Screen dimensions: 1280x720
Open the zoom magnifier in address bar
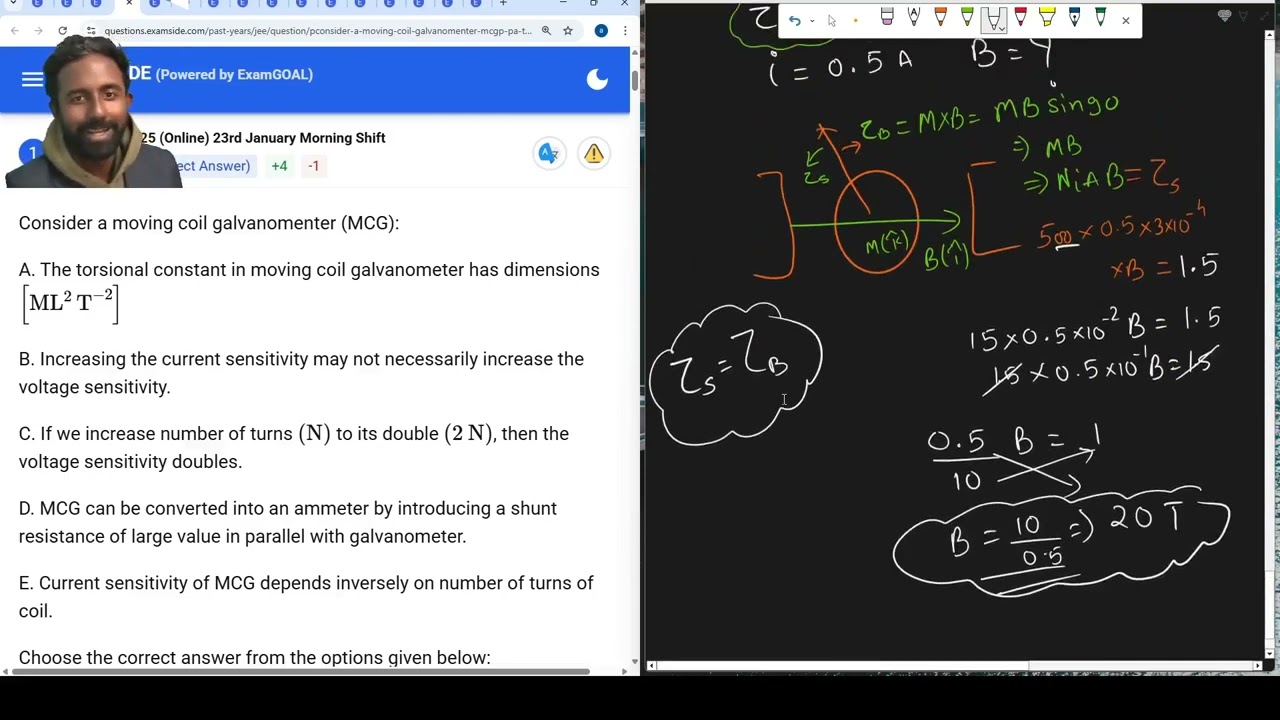coord(546,31)
